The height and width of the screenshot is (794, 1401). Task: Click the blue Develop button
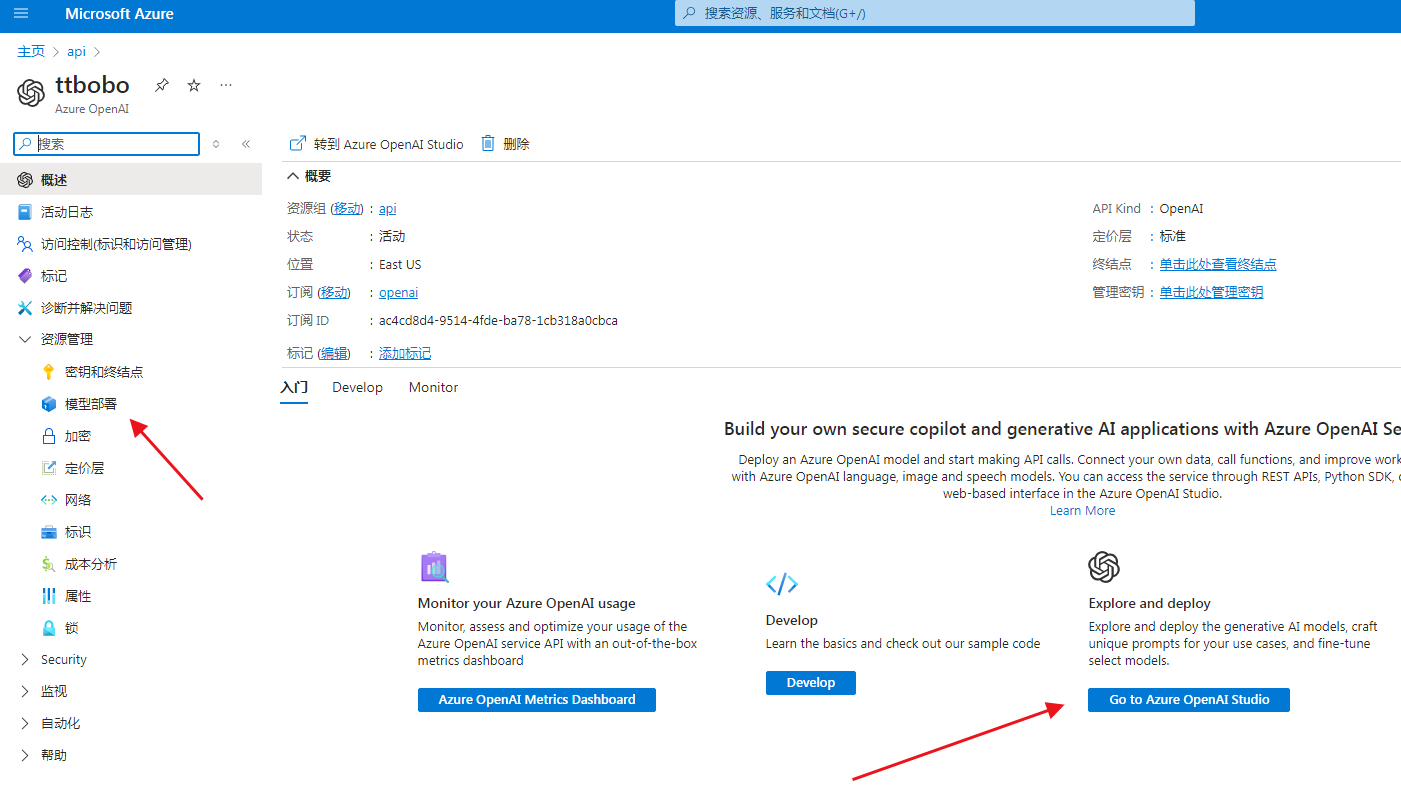811,683
